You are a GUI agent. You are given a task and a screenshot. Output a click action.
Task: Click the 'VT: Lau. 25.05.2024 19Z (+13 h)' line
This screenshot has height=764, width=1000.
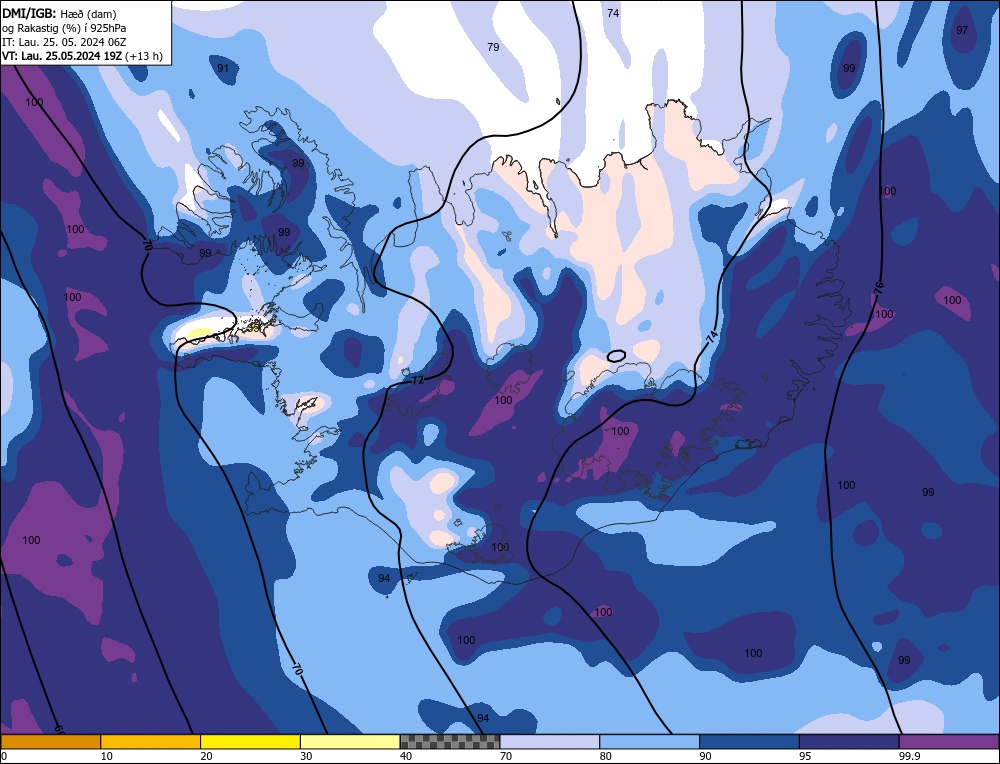pyautogui.click(x=82, y=56)
